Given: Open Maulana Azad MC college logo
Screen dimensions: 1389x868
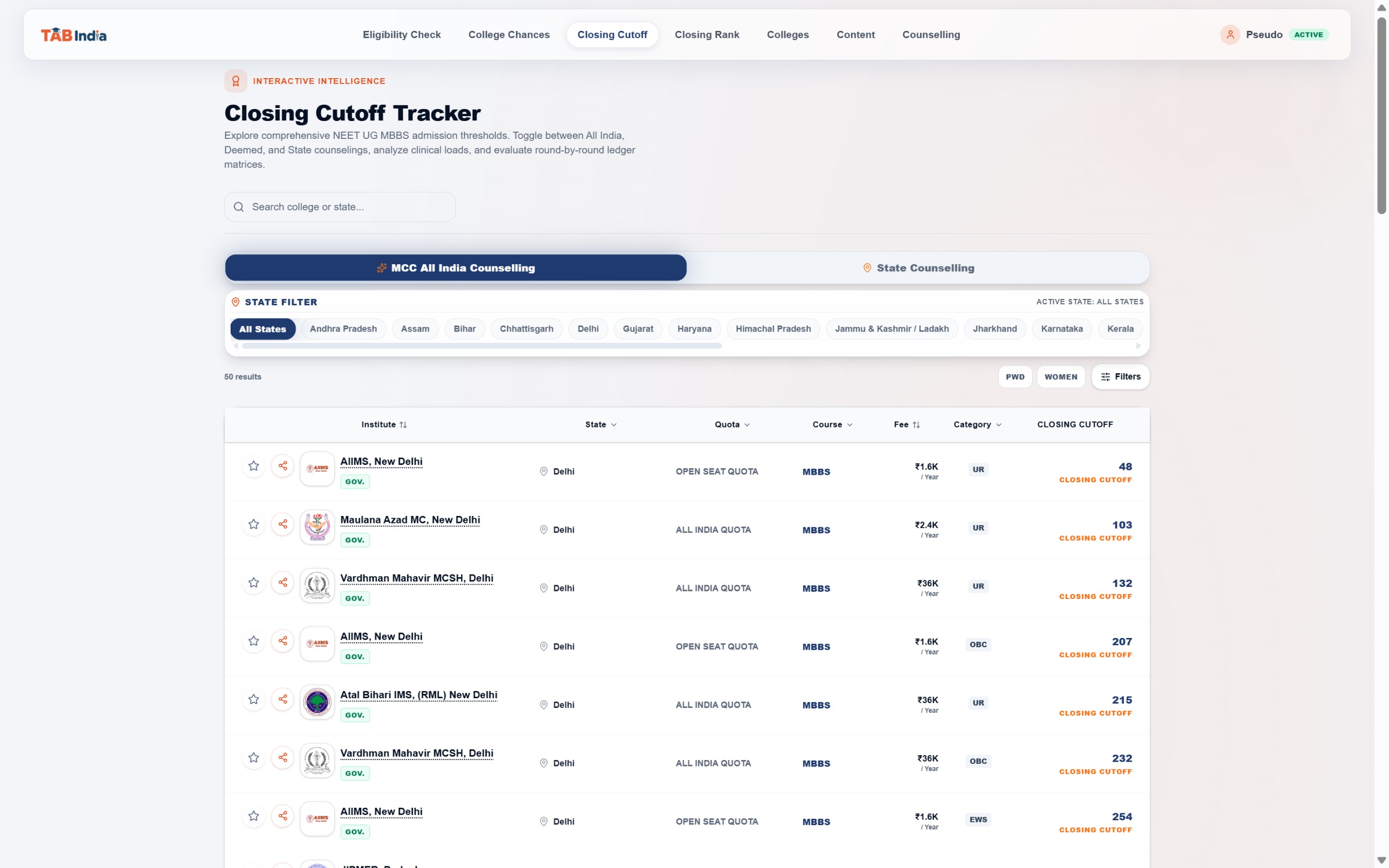Looking at the screenshot, I should pyautogui.click(x=317, y=527).
